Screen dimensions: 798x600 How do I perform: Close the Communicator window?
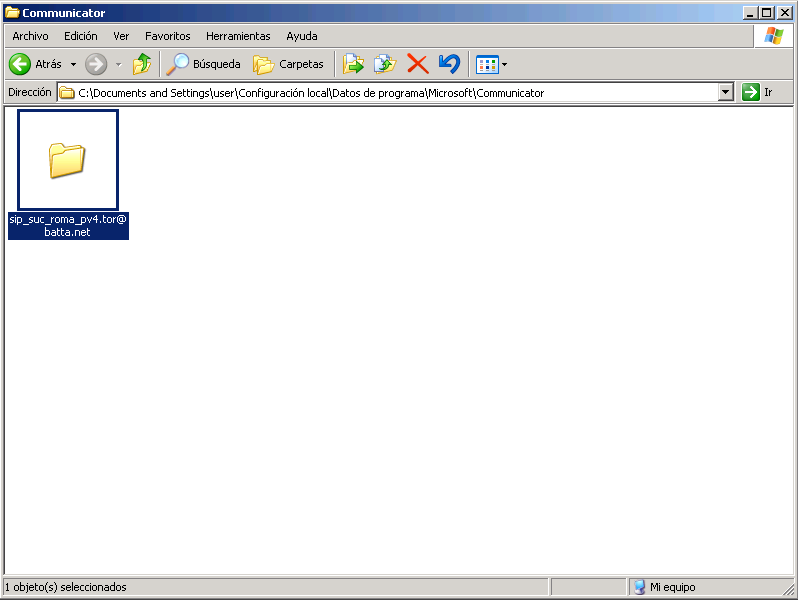point(784,13)
